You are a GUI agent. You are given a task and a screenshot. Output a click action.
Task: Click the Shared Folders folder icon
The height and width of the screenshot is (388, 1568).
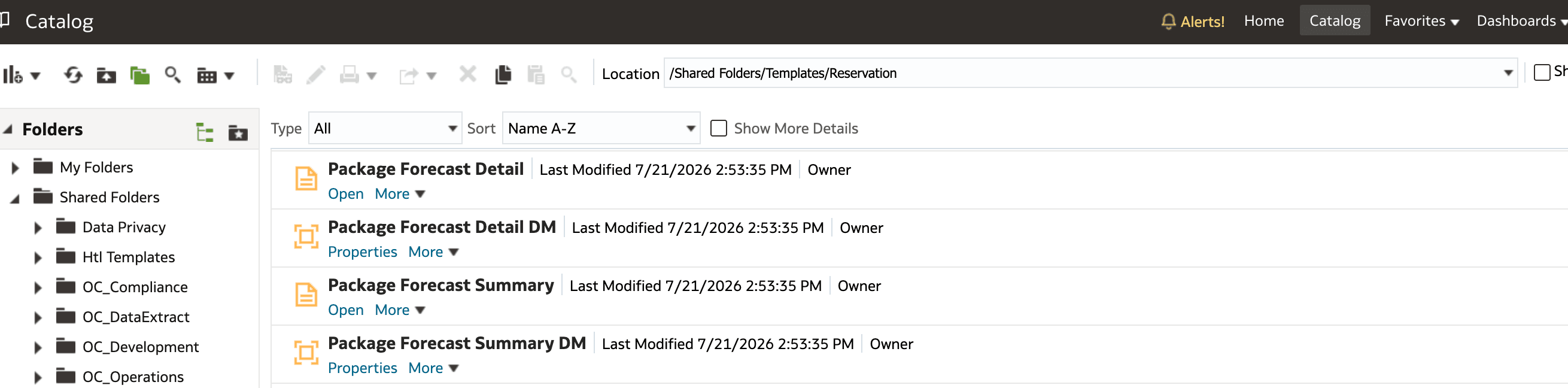[42, 196]
